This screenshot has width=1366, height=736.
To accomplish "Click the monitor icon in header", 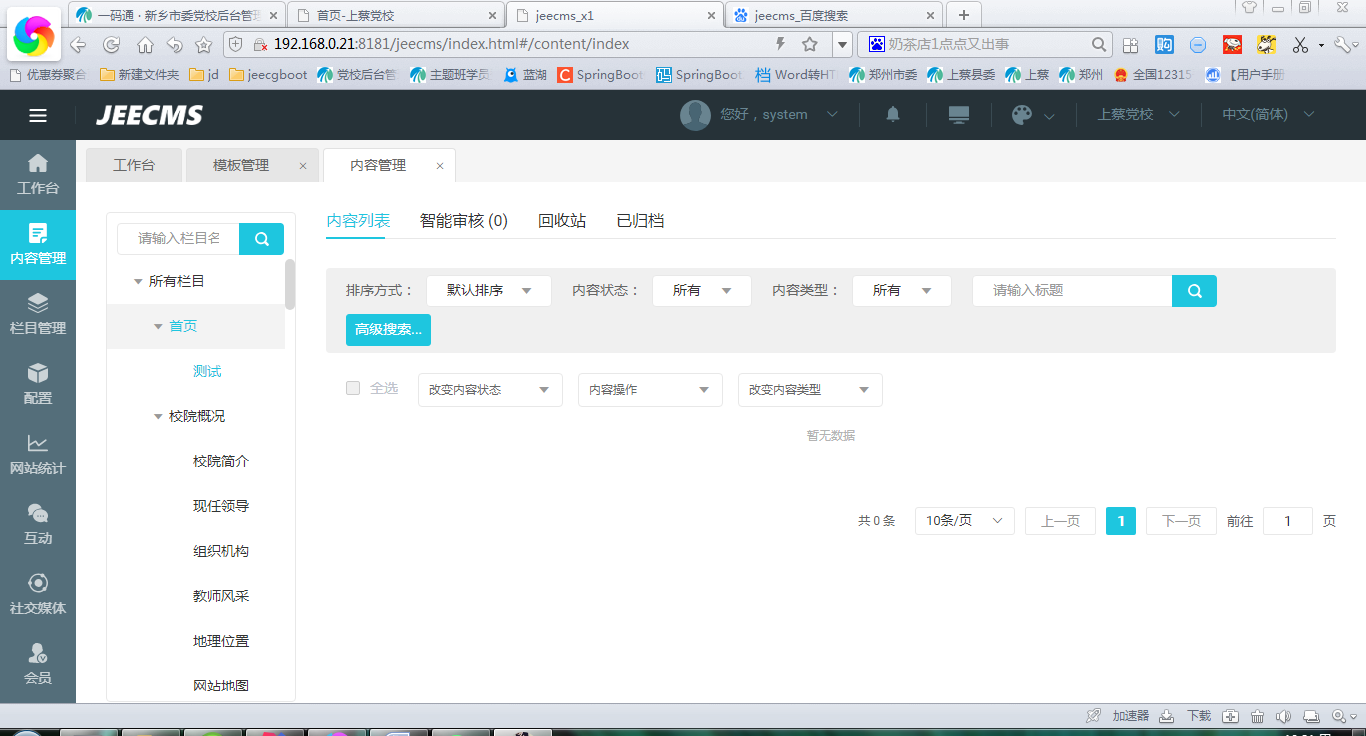I will [x=958, y=114].
